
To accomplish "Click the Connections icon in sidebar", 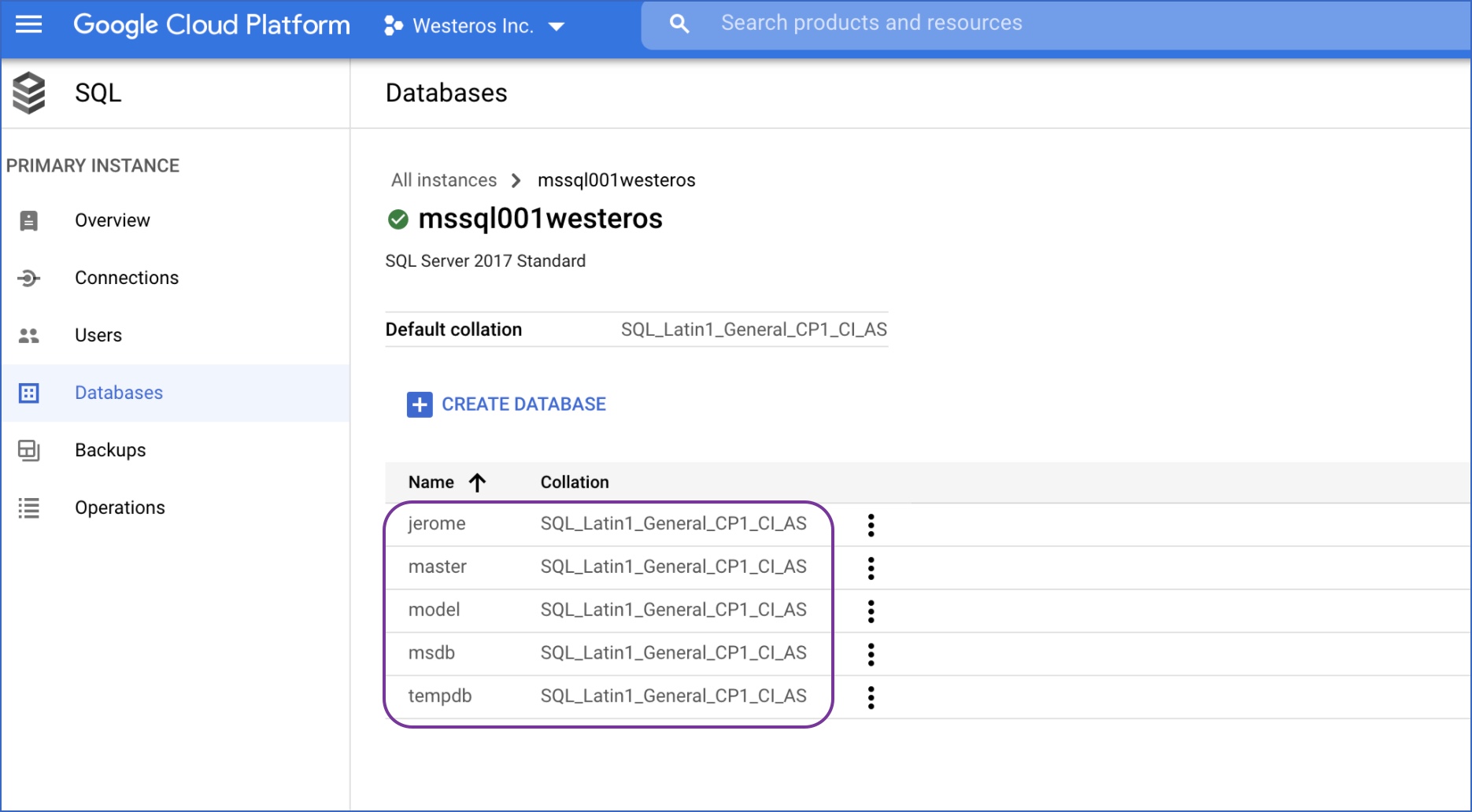I will click(x=29, y=278).
